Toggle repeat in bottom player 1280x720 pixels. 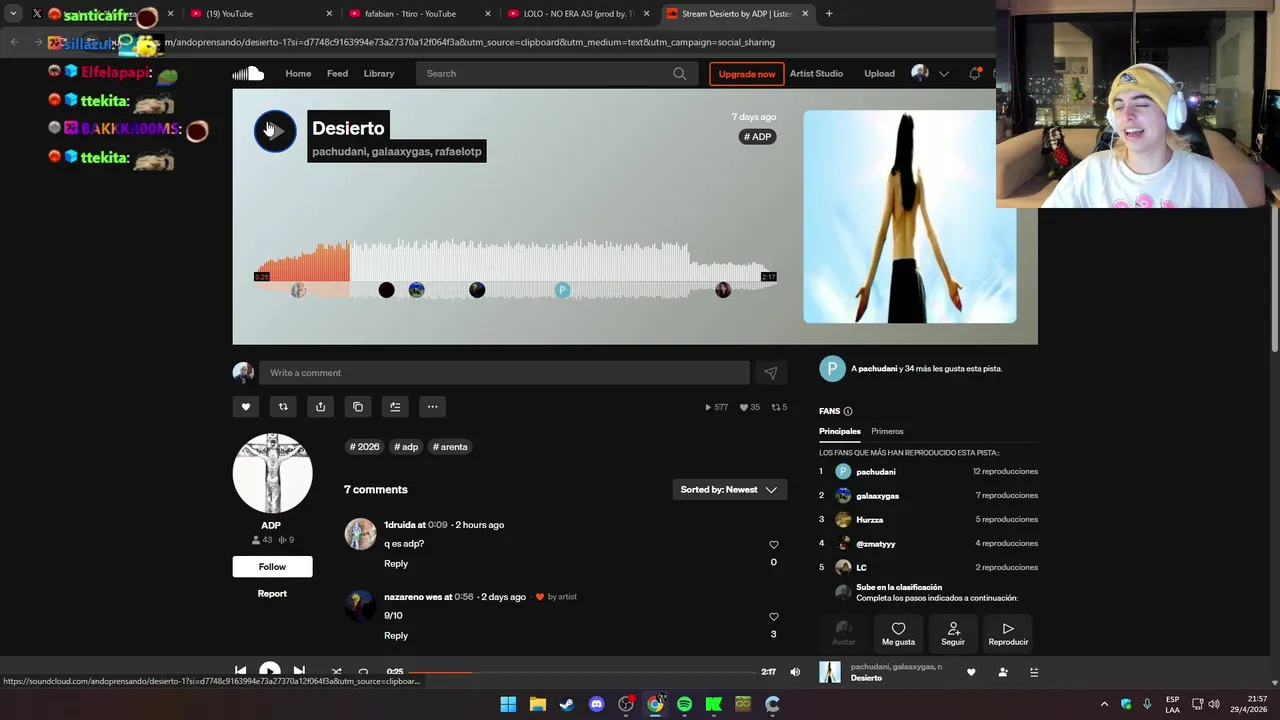[x=364, y=671]
